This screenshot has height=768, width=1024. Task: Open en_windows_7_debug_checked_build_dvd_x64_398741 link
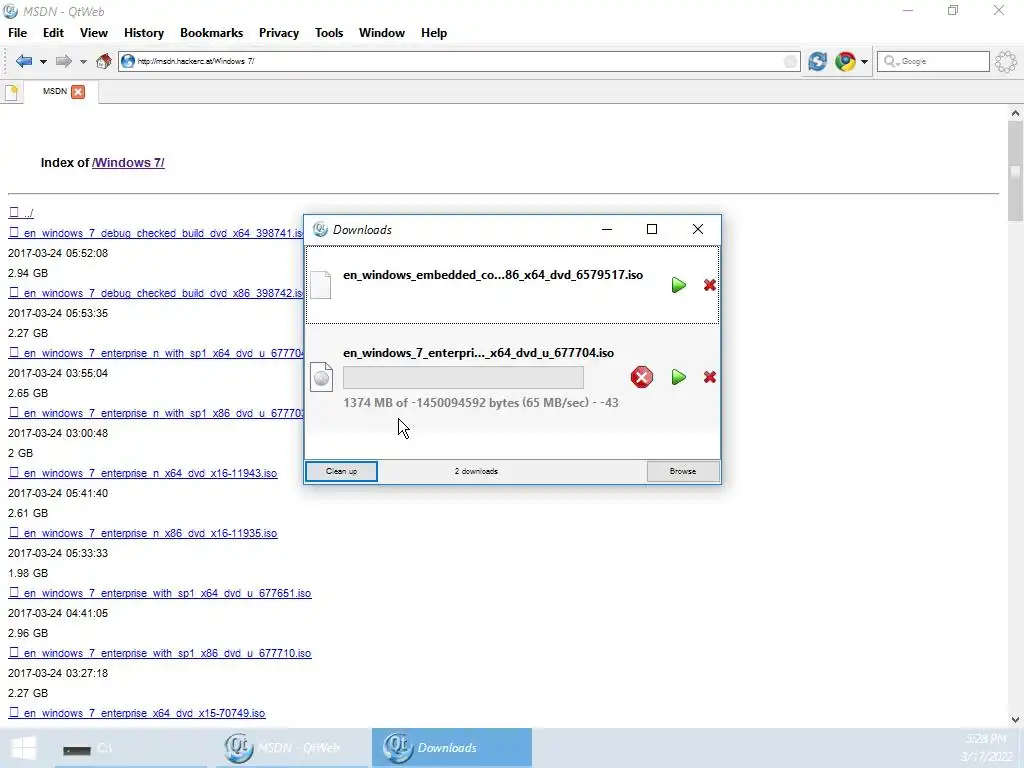coord(155,233)
